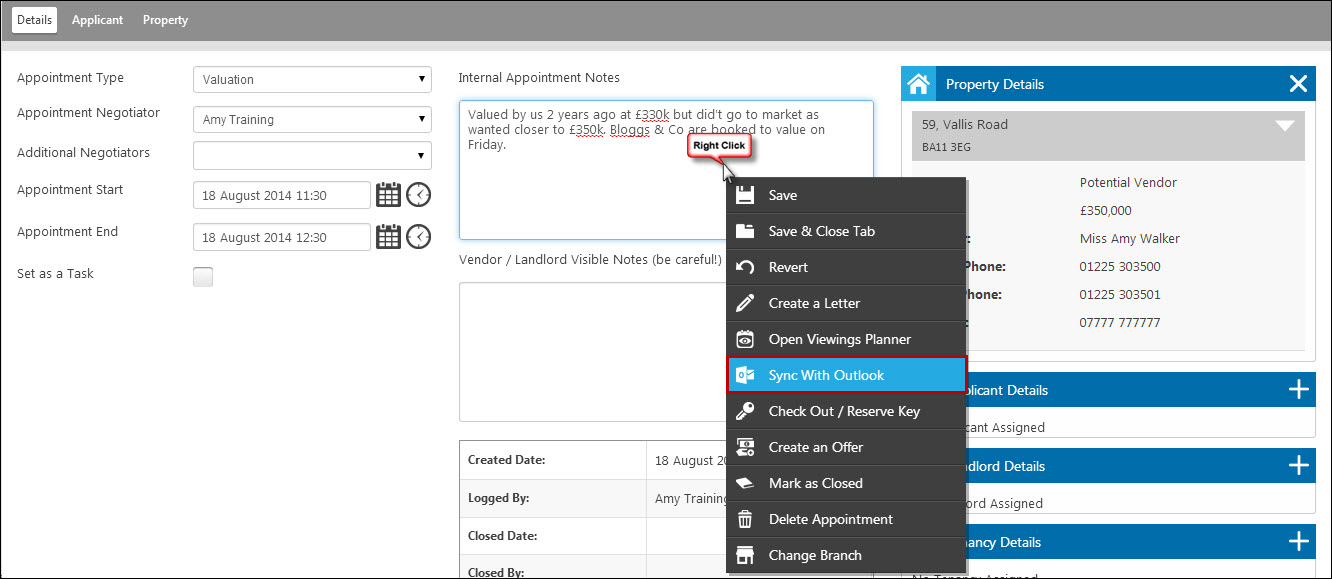The width and height of the screenshot is (1332, 579).
Task: Close the Property Details panel
Action: click(1298, 85)
